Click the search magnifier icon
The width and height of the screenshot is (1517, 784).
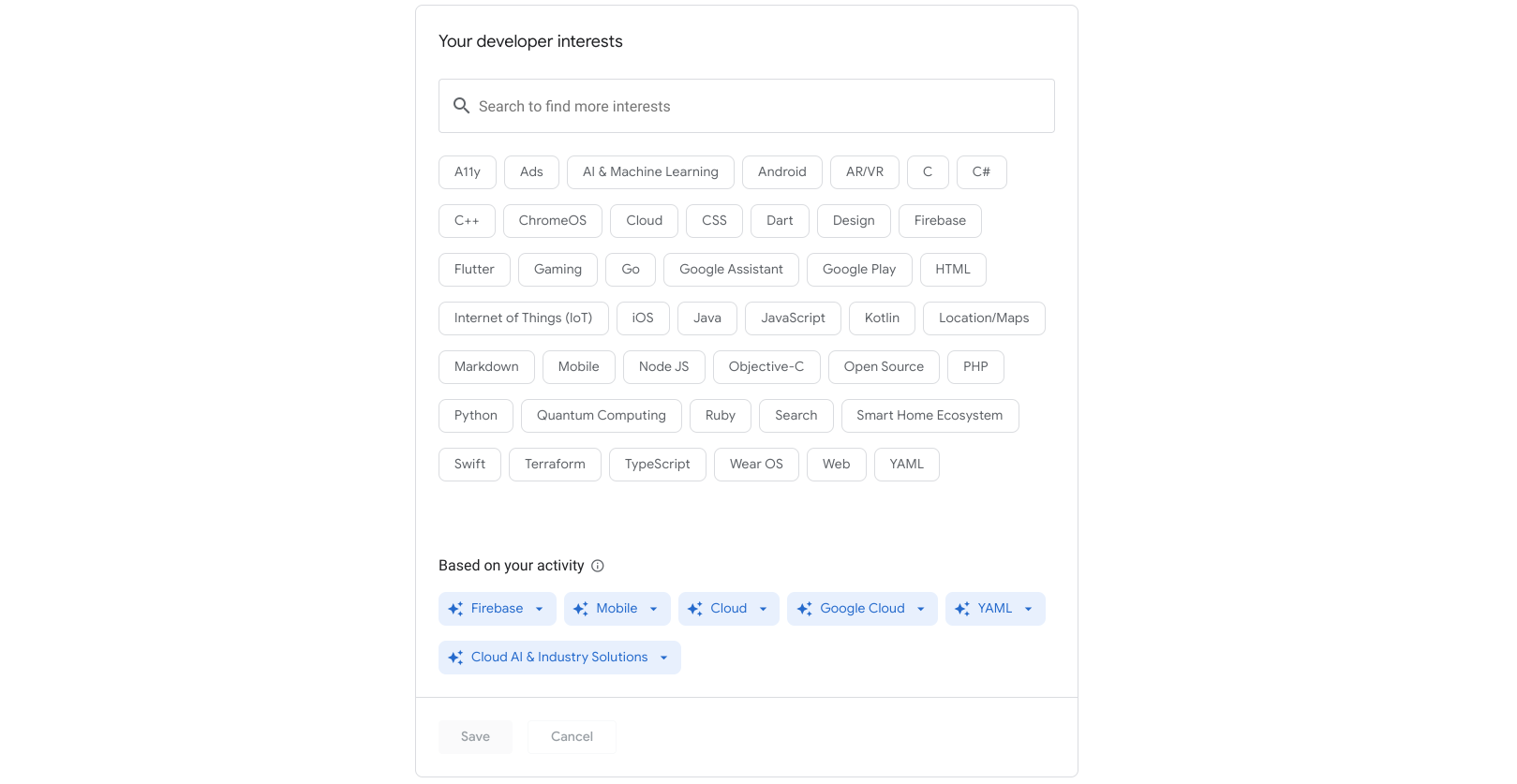[x=461, y=106]
